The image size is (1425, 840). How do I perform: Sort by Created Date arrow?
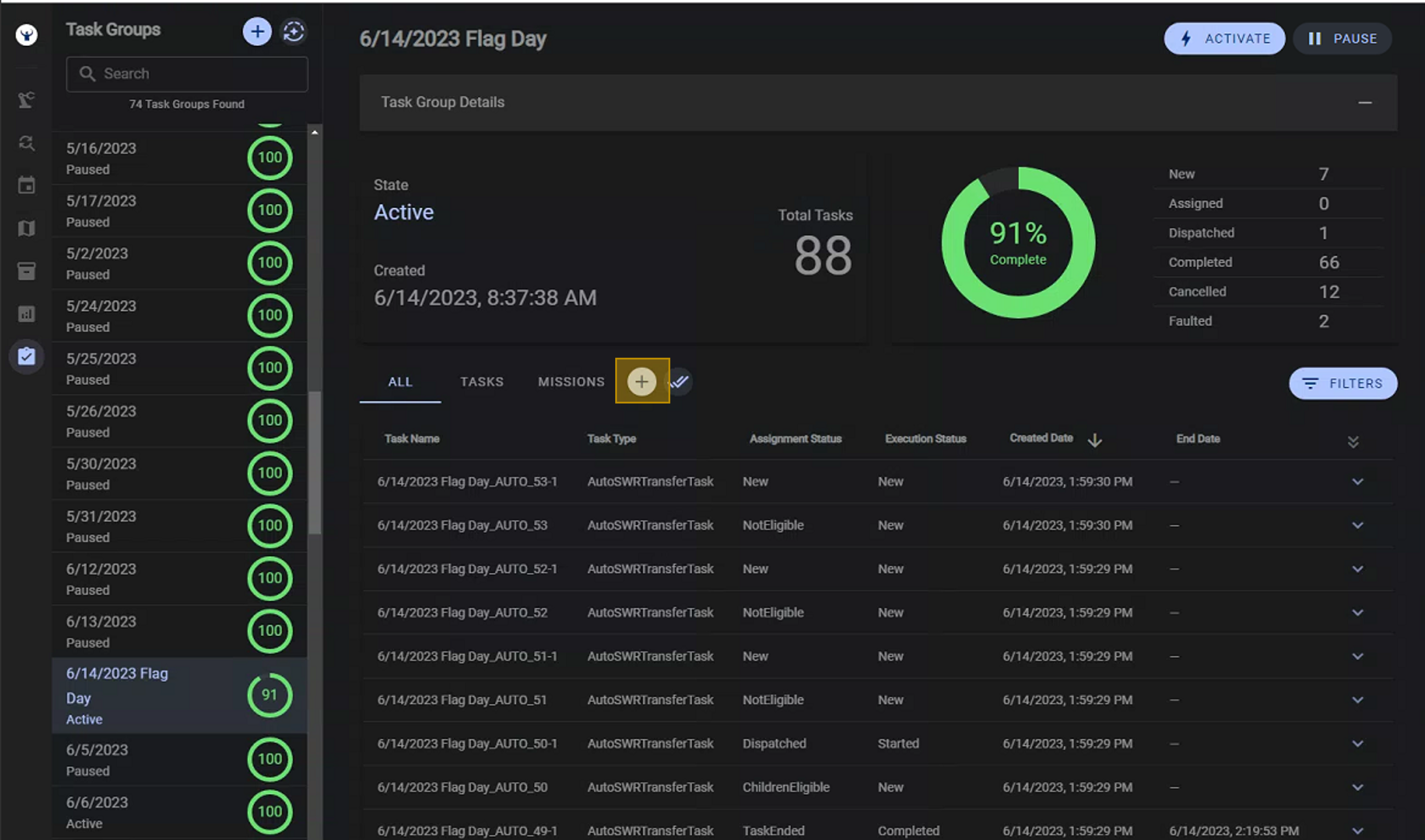1095,440
